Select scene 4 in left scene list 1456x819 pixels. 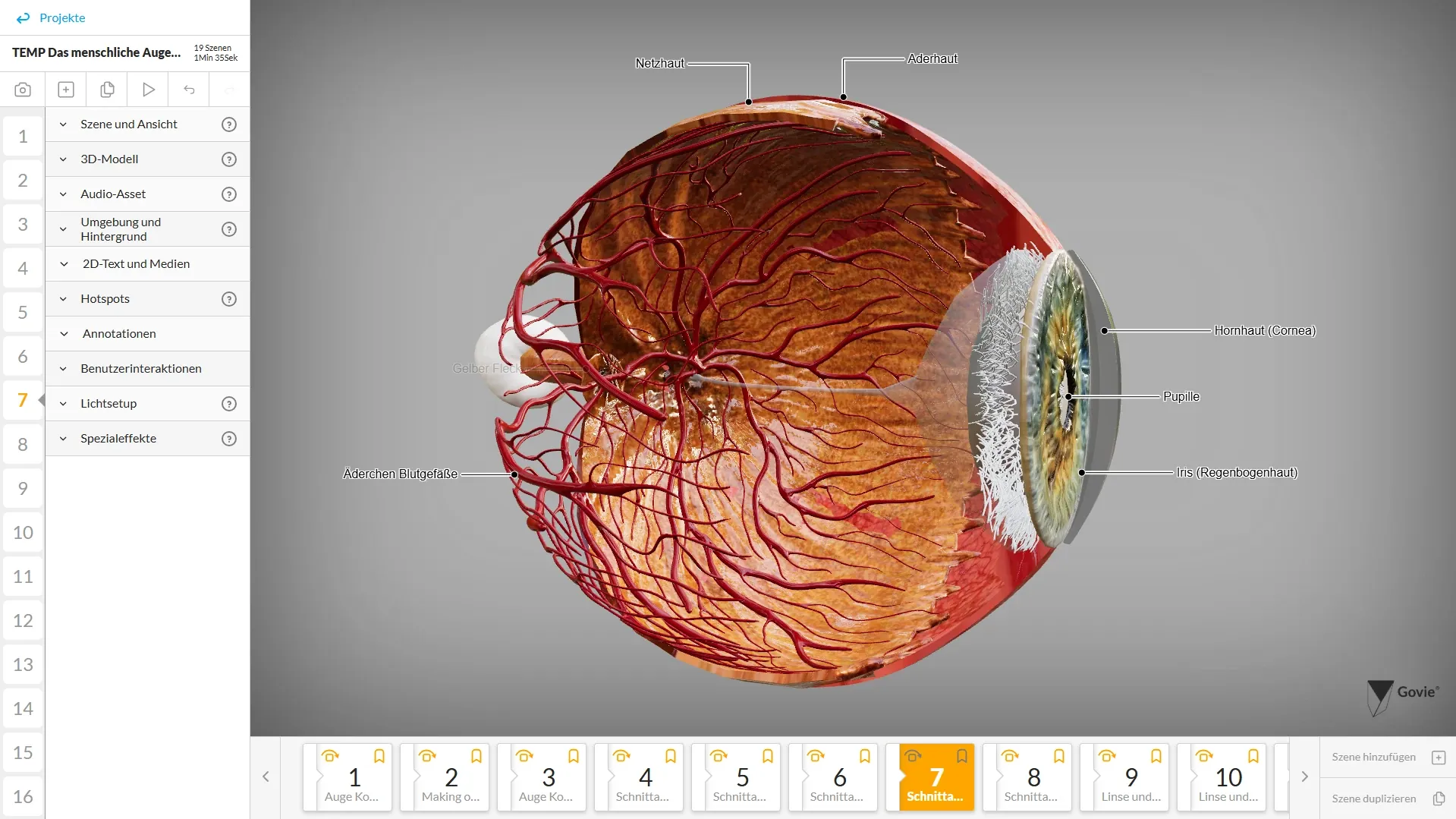coord(23,269)
